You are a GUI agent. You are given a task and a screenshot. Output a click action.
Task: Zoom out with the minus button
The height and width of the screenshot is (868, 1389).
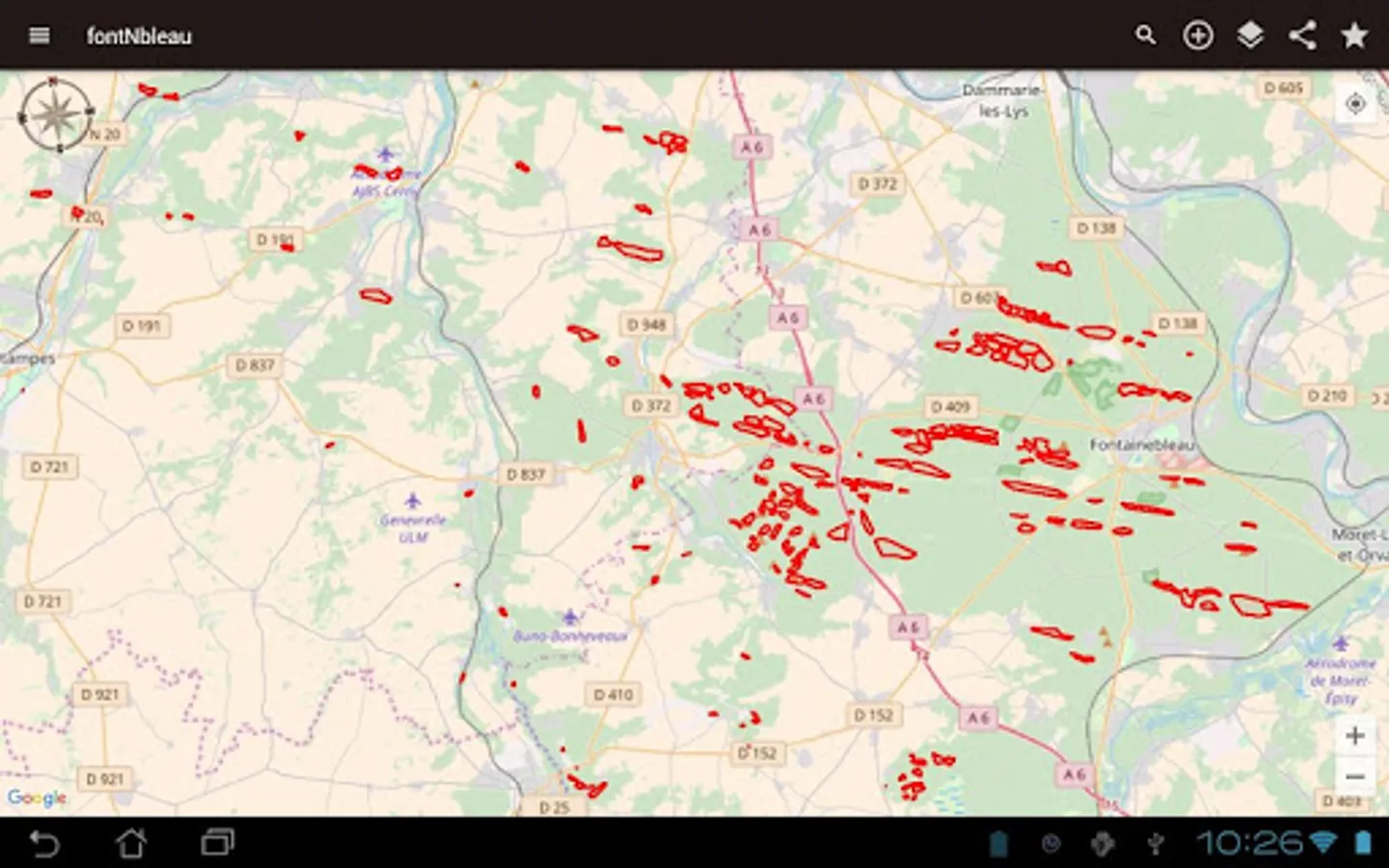tap(1355, 776)
